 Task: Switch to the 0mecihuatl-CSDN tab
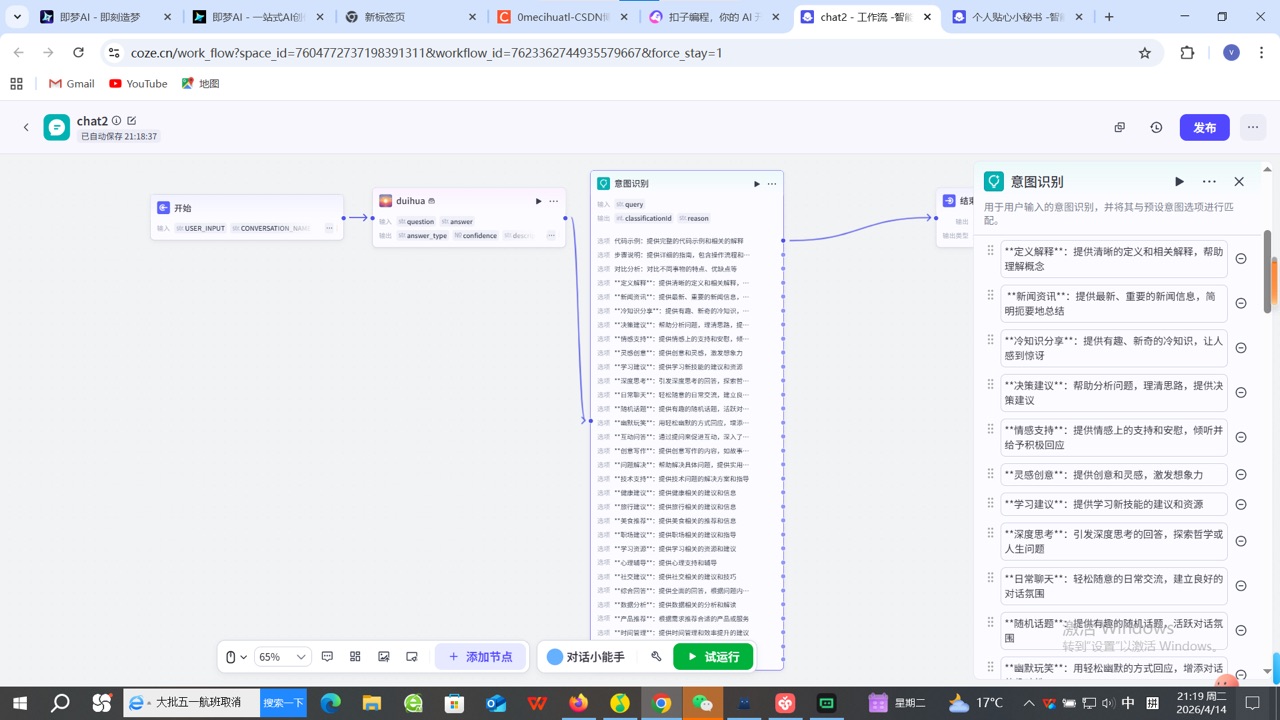560,17
